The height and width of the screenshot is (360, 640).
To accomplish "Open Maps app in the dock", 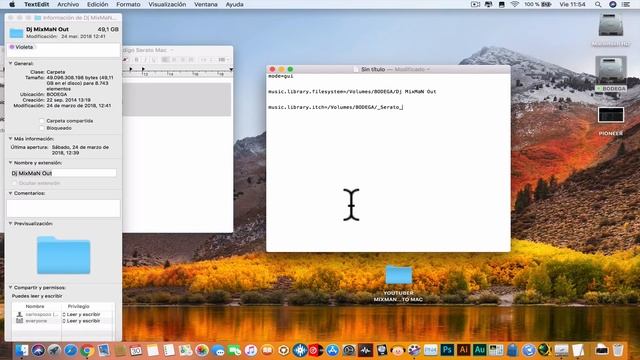I will pos(185,350).
